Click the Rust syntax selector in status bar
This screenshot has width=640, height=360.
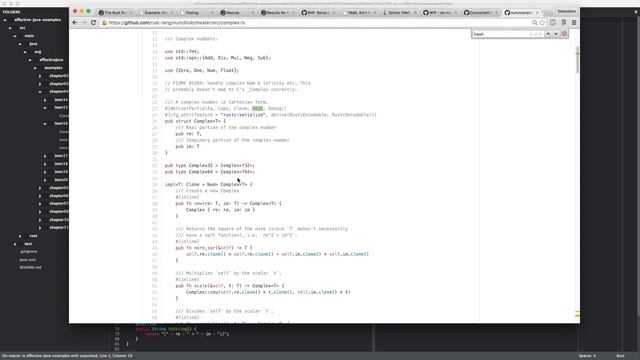(x=620, y=356)
